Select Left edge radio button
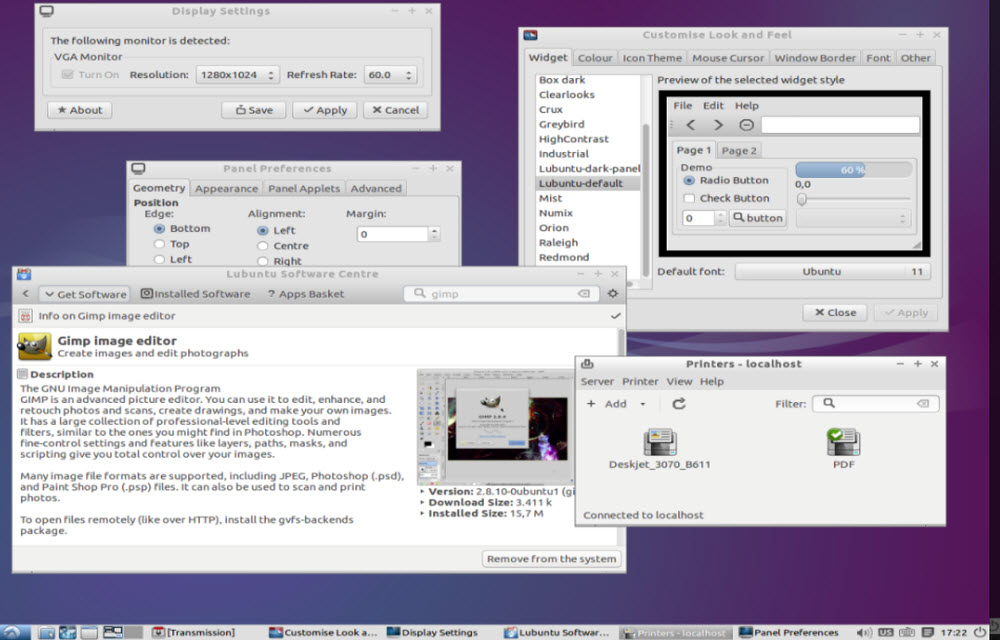 click(159, 259)
